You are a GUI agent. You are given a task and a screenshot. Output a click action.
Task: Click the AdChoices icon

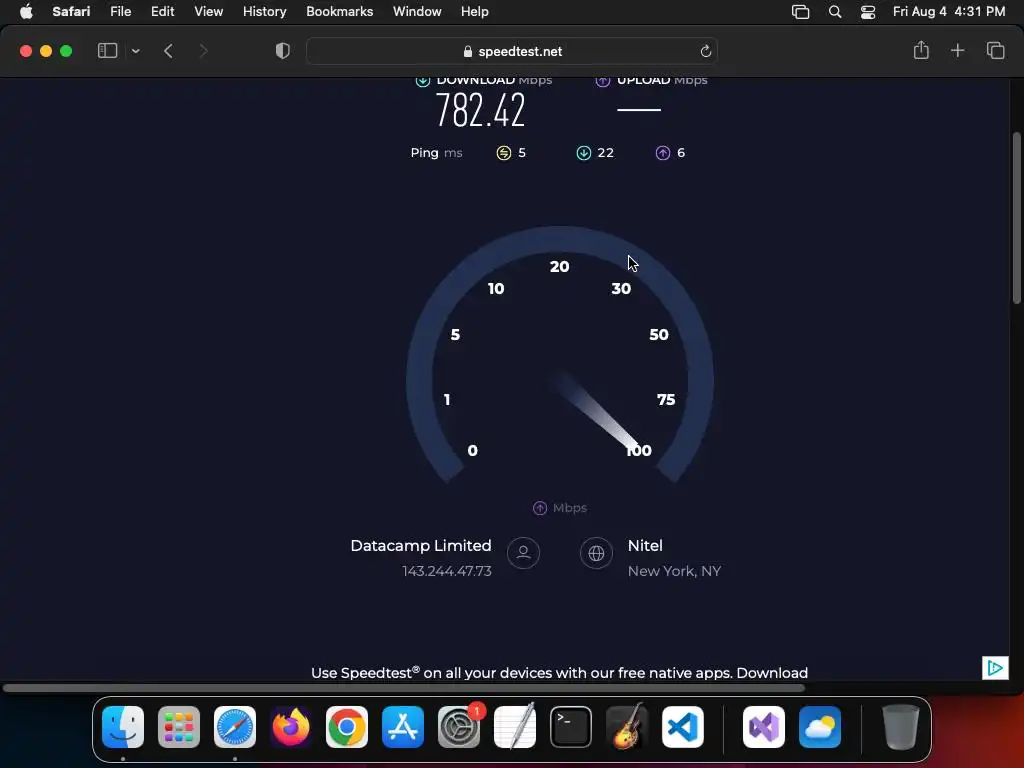click(x=995, y=668)
